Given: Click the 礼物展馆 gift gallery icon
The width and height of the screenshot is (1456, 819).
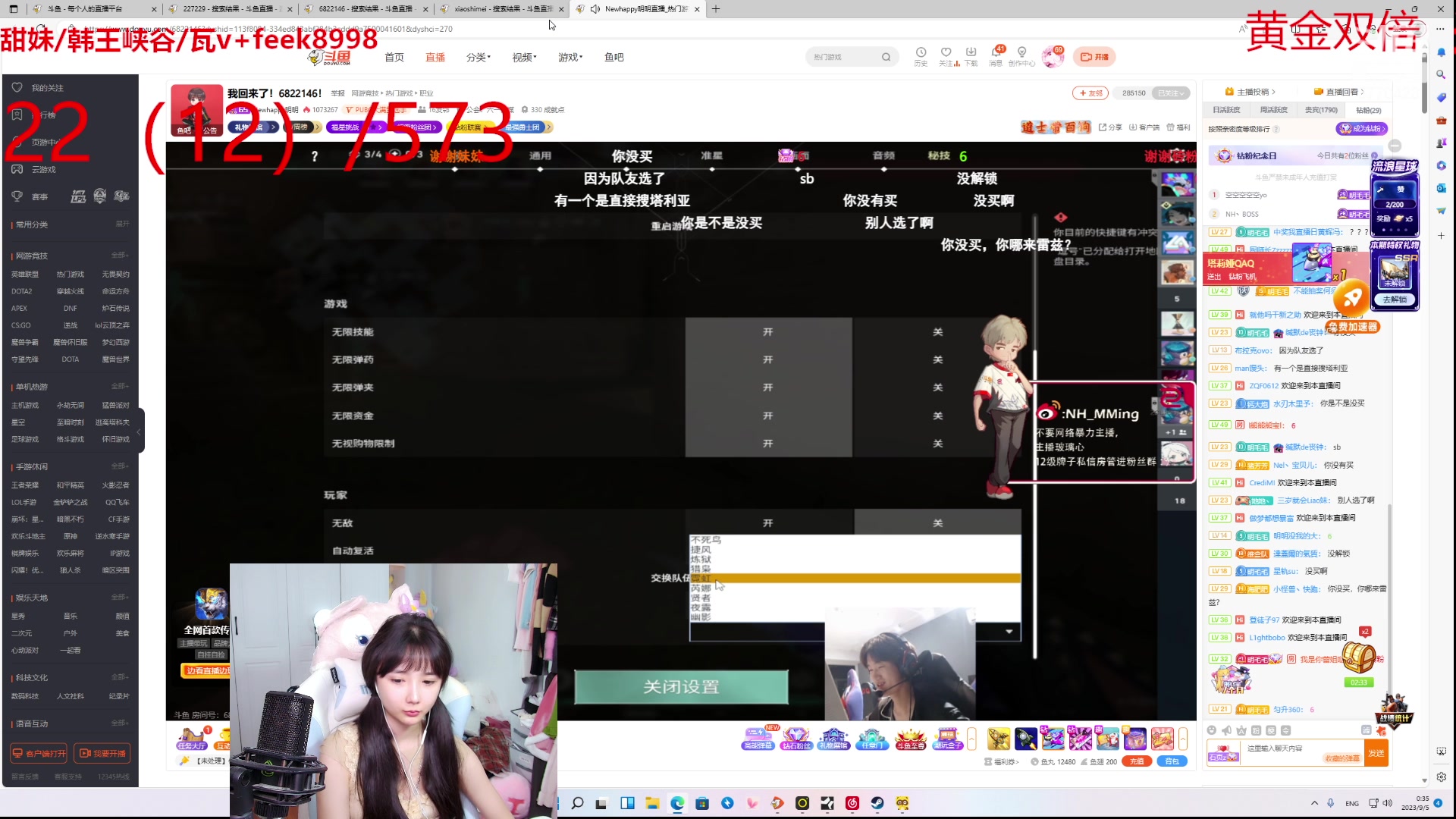Looking at the screenshot, I should point(834,739).
